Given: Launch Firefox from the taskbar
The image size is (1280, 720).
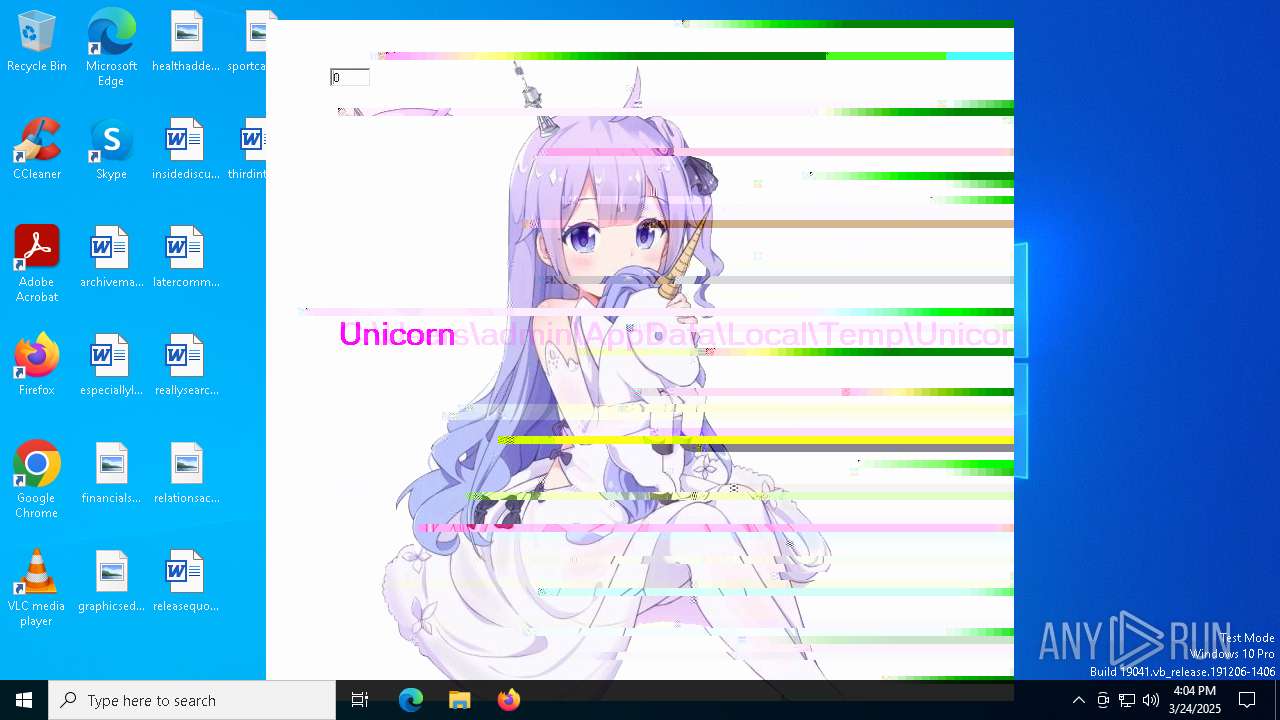Looking at the screenshot, I should point(509,700).
